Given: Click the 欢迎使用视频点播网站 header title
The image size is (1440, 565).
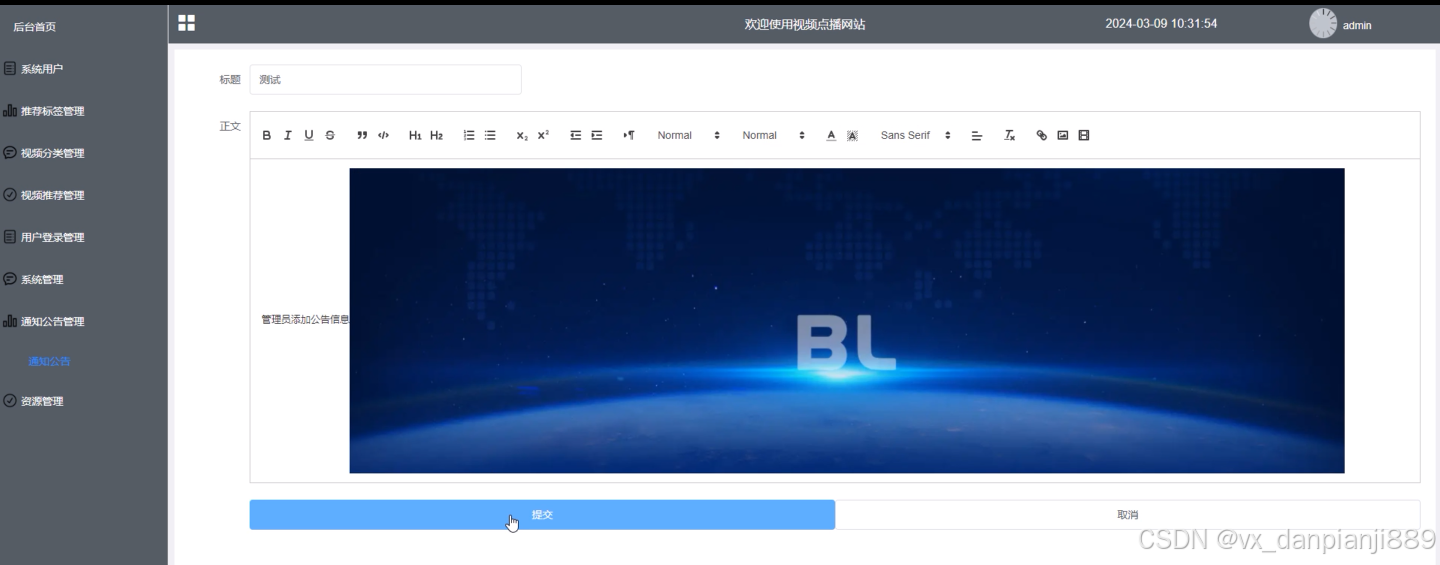Looking at the screenshot, I should (x=805, y=24).
